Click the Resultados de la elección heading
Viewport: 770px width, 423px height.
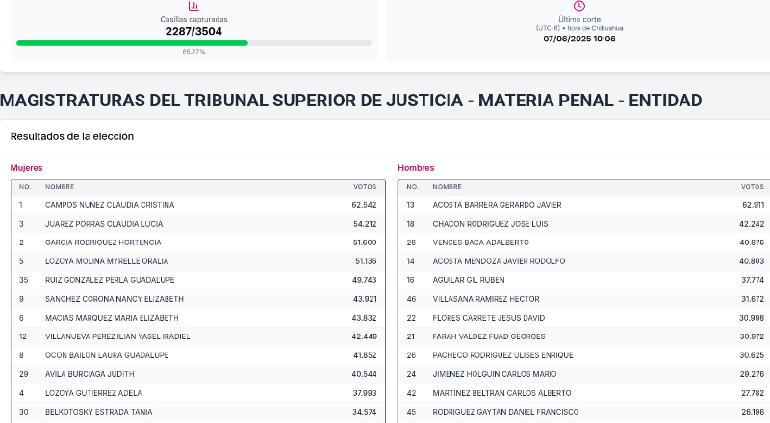pos(72,136)
